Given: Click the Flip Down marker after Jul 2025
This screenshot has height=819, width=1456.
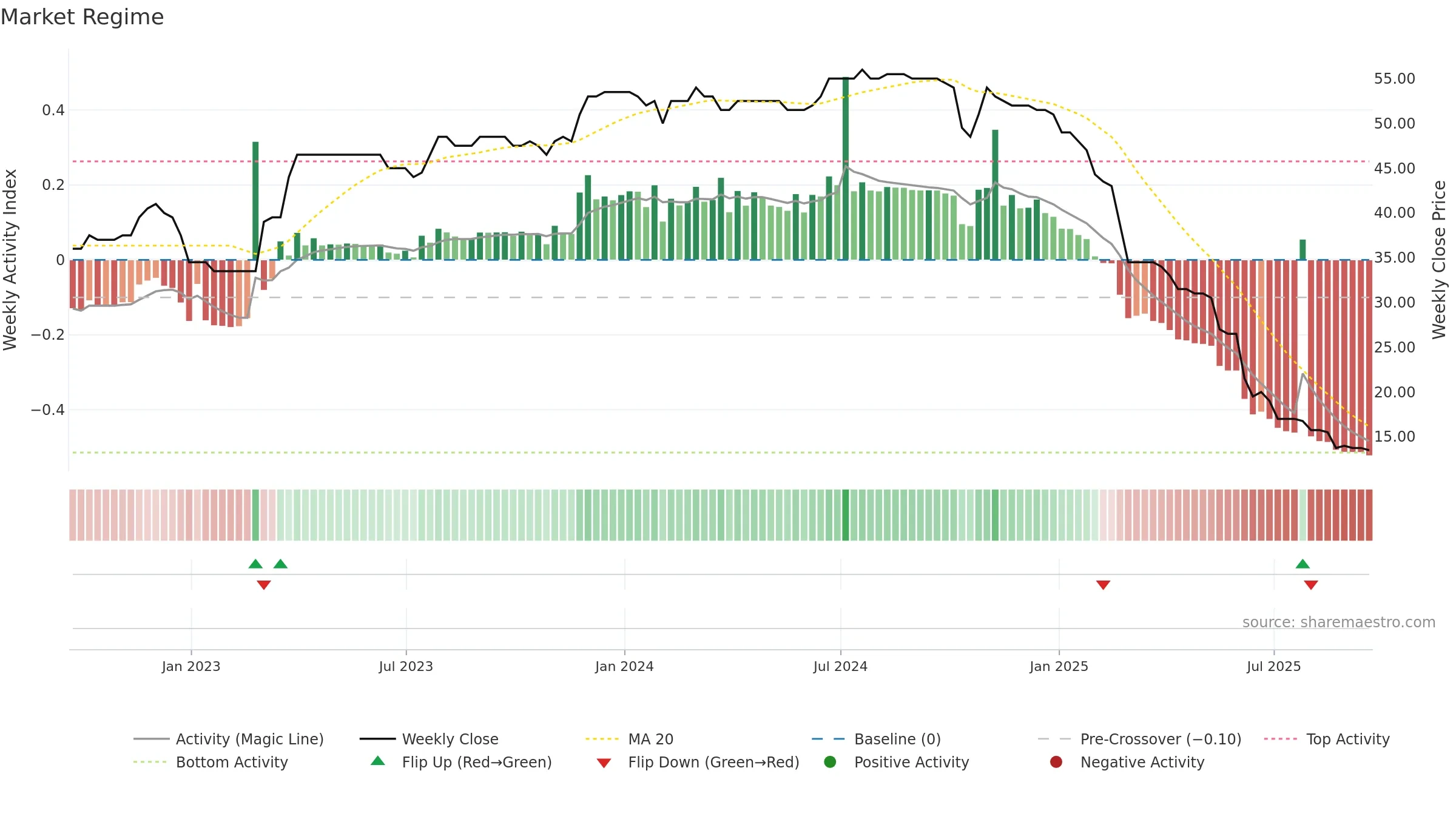Looking at the screenshot, I should tap(1311, 585).
